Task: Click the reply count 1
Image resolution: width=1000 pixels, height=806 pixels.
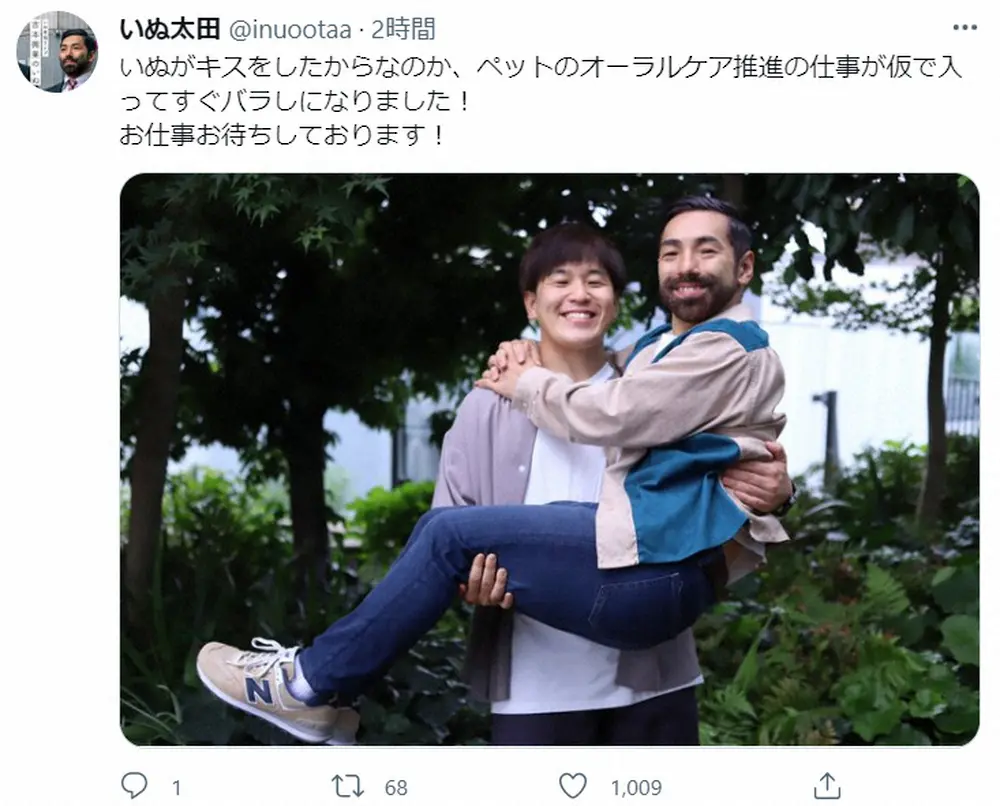Action: [x=177, y=788]
